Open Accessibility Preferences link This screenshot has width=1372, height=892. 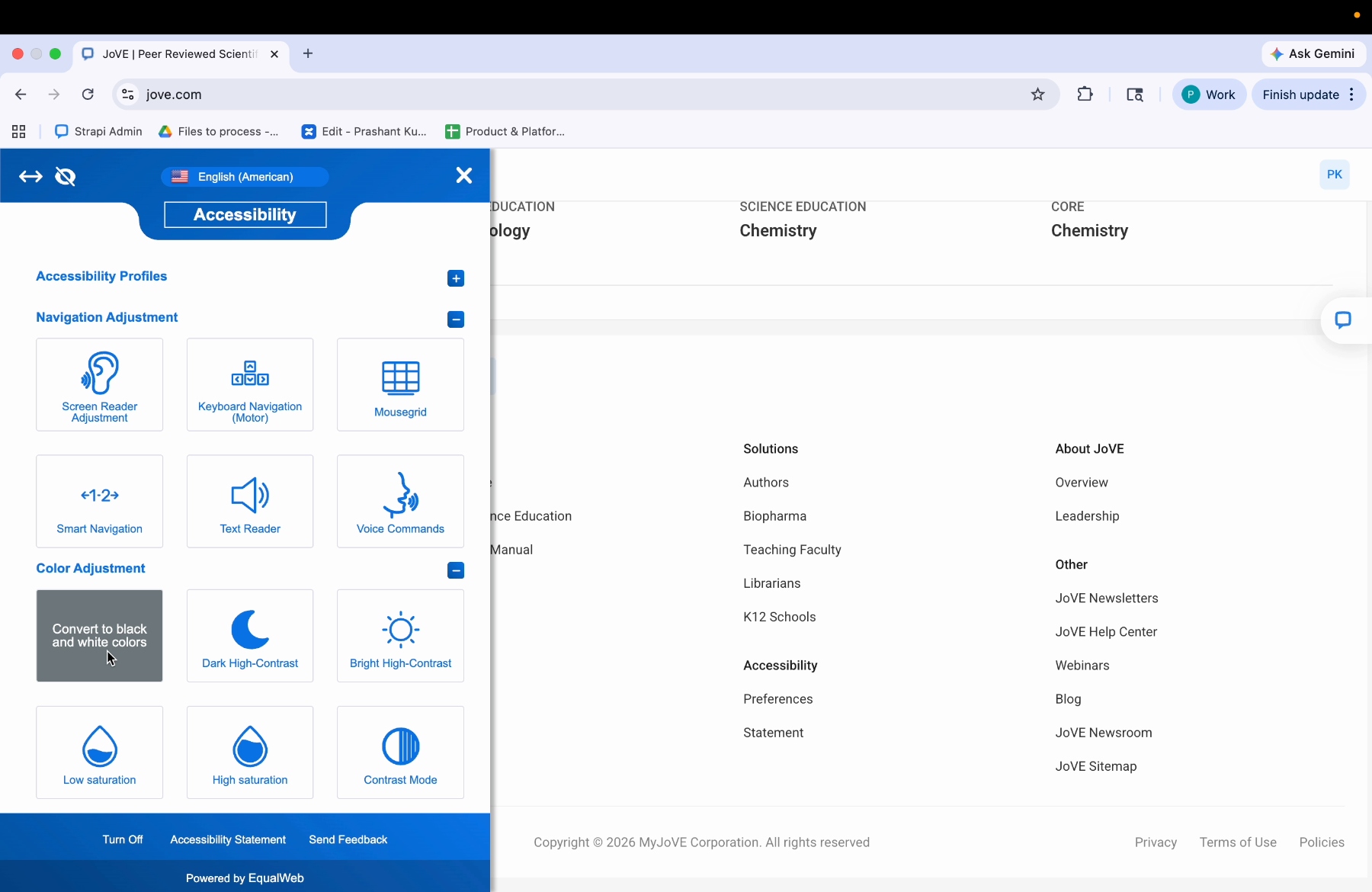click(777, 699)
